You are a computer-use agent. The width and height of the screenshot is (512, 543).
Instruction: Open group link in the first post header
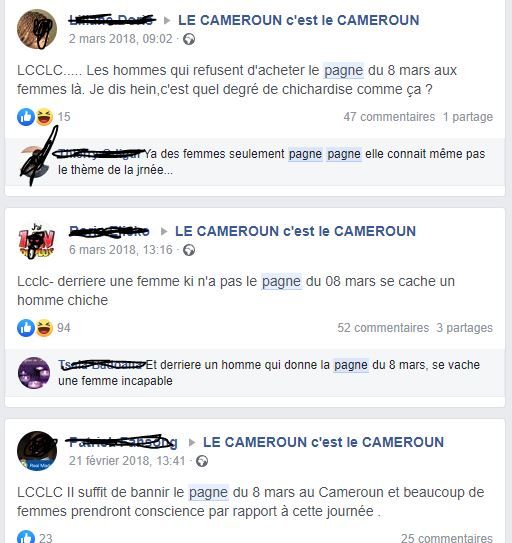299,20
